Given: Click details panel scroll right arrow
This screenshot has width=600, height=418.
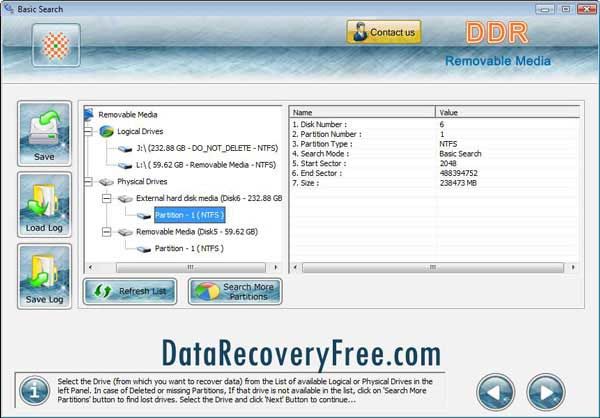Looking at the screenshot, I should 573,267.
